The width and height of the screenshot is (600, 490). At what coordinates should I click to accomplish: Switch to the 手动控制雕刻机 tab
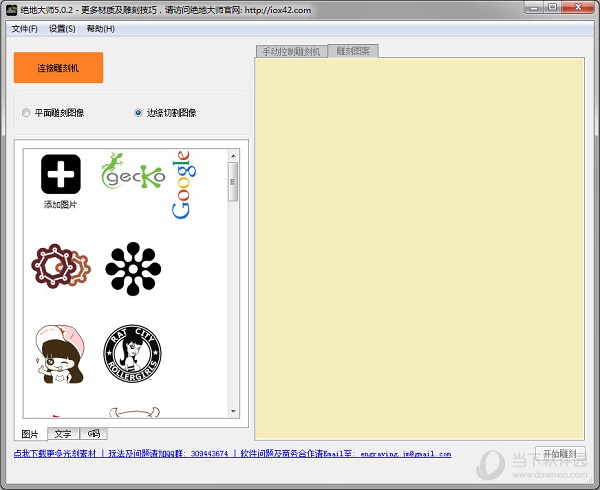(x=292, y=52)
